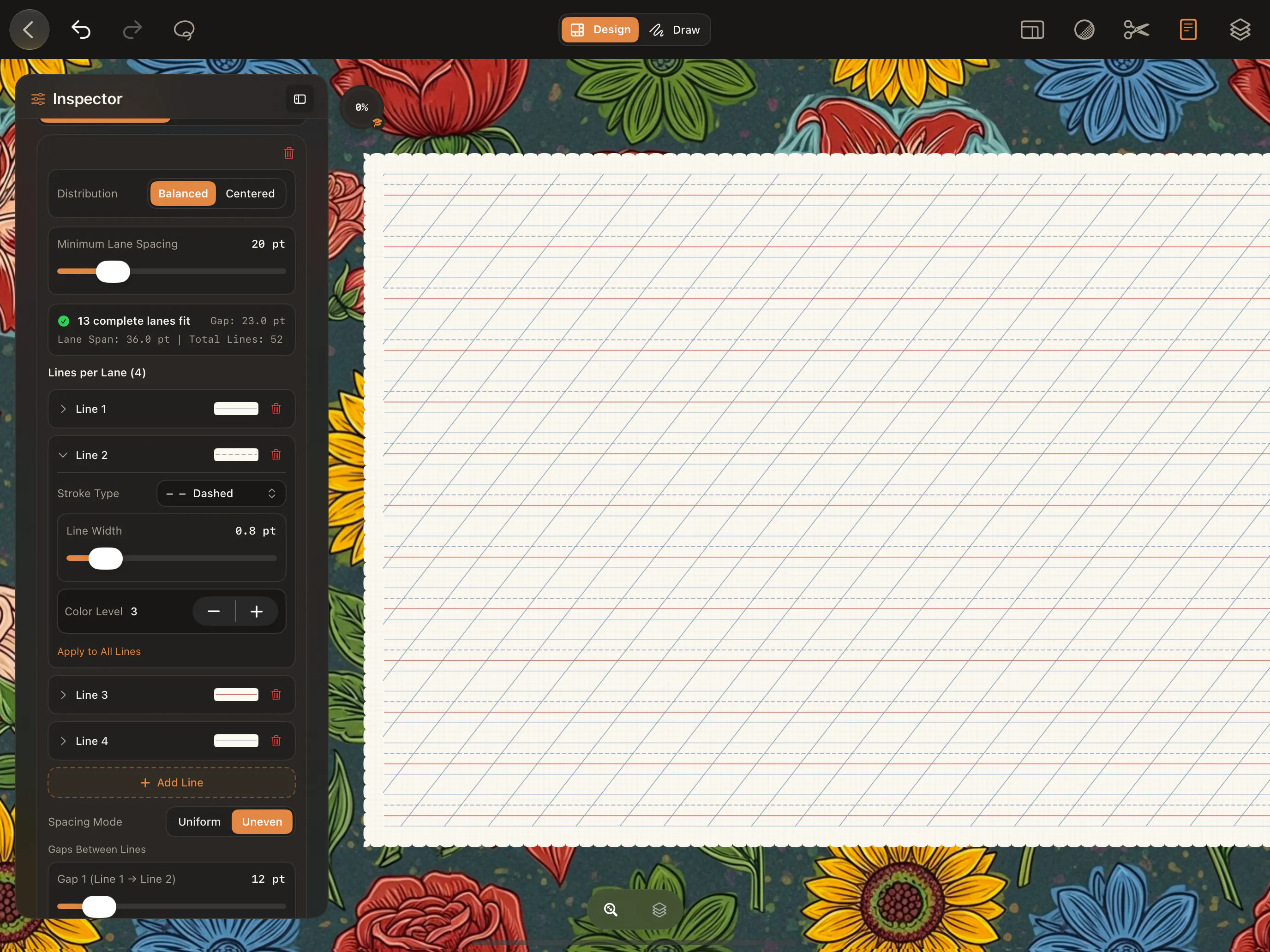
Task: Increase Color Level with plus button
Action: 257,612
